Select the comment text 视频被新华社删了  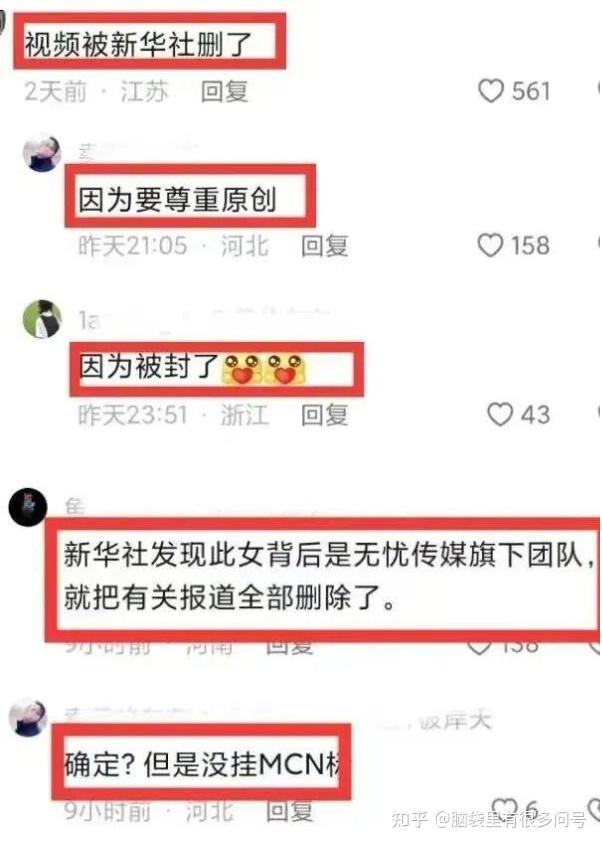(138, 44)
